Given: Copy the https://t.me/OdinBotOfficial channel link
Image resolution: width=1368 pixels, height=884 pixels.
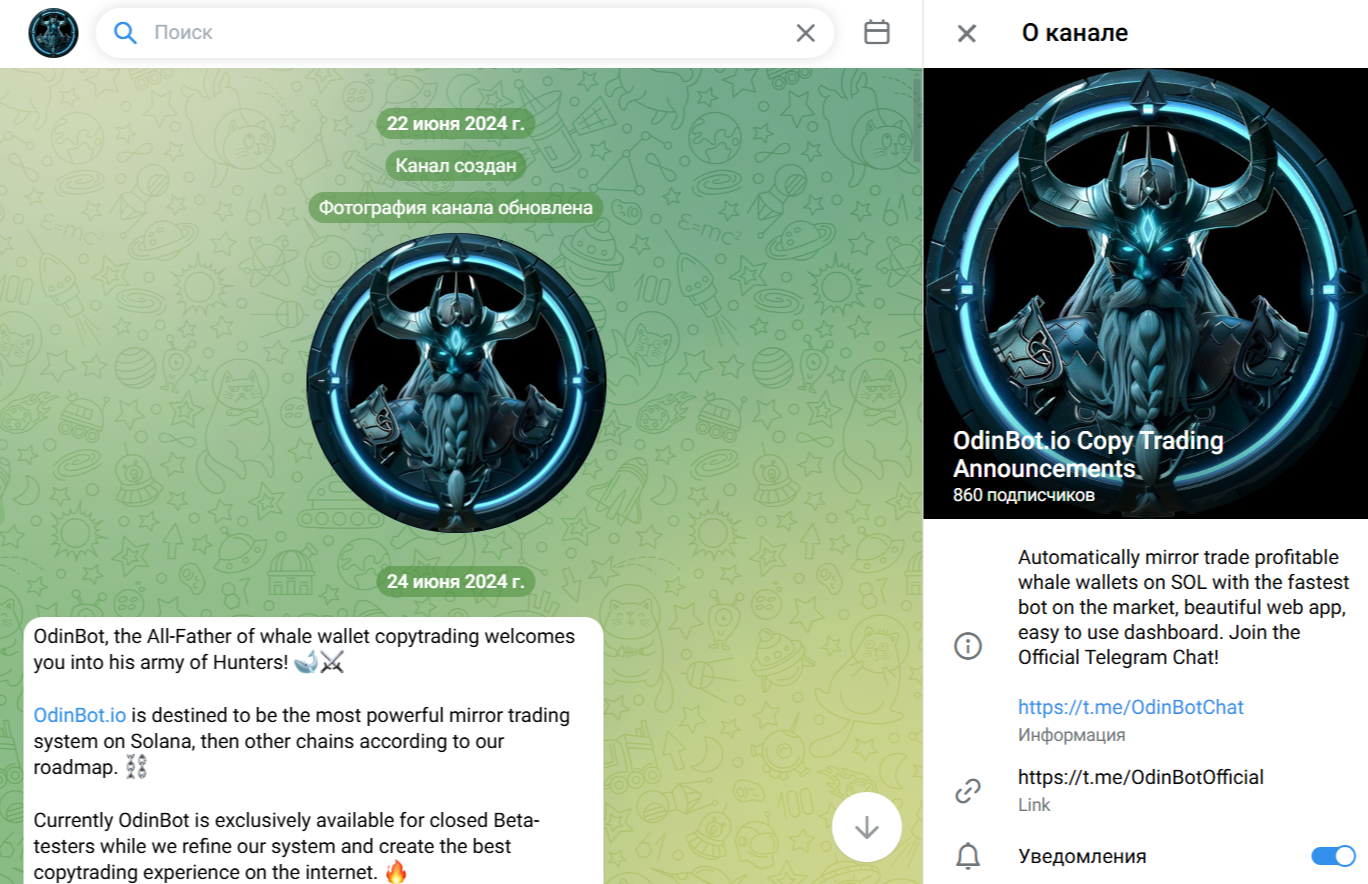Looking at the screenshot, I should 1141,777.
